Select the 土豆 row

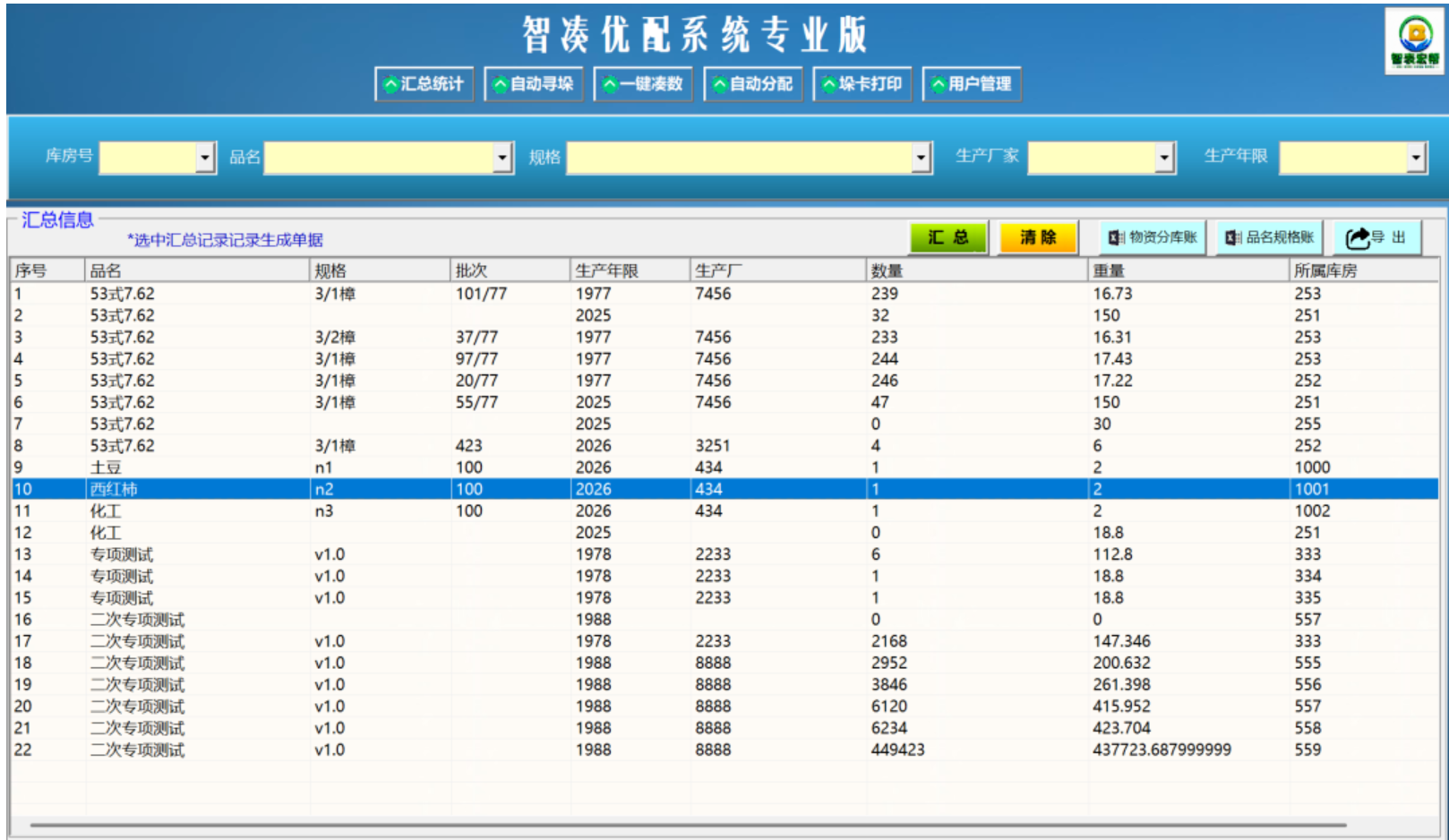pos(724,467)
